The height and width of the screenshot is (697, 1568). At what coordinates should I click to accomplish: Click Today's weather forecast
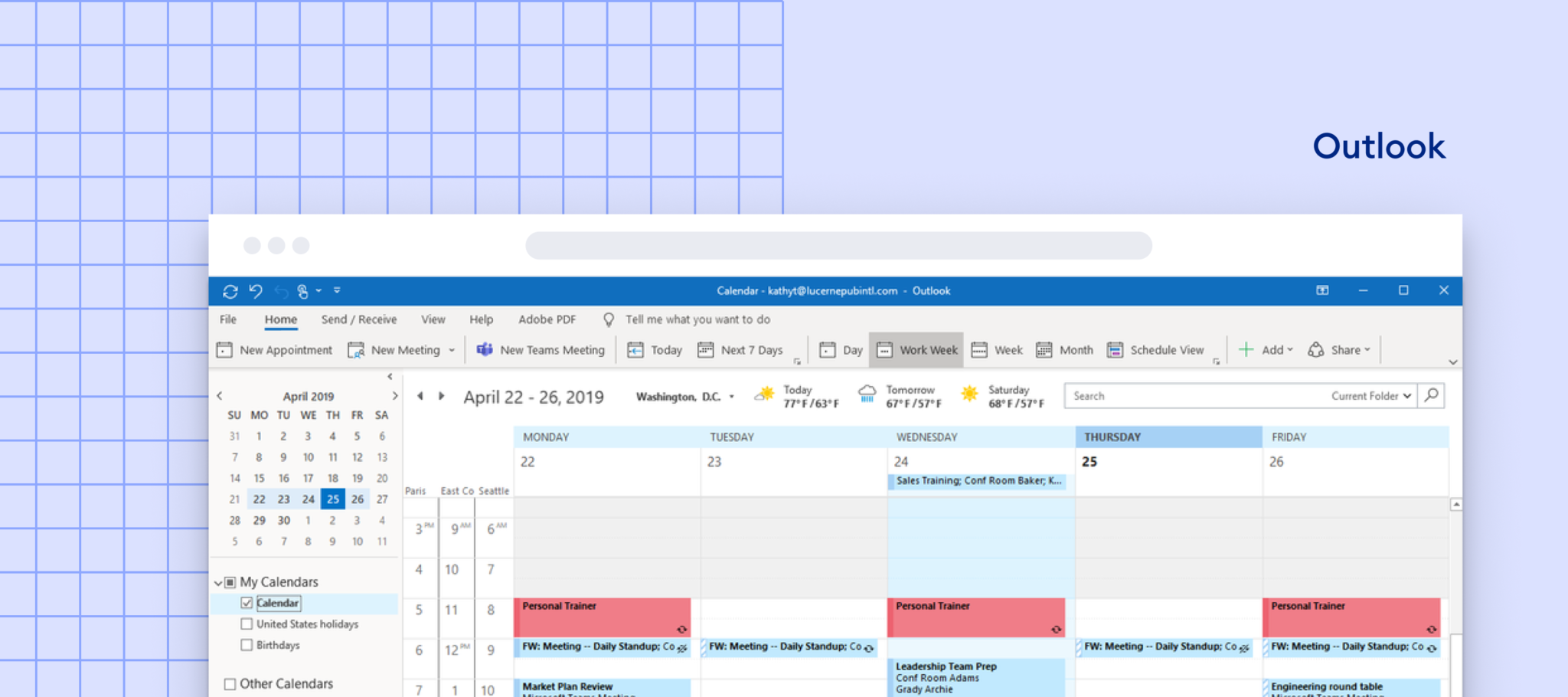[x=797, y=396]
